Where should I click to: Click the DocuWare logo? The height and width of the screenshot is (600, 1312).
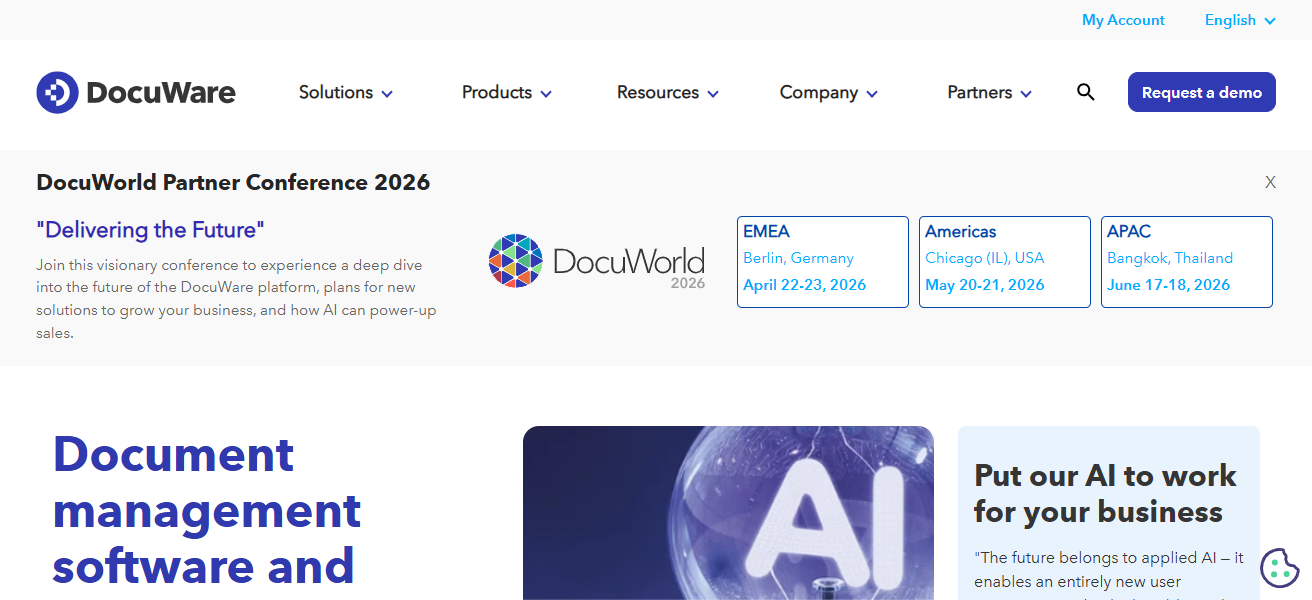point(136,91)
